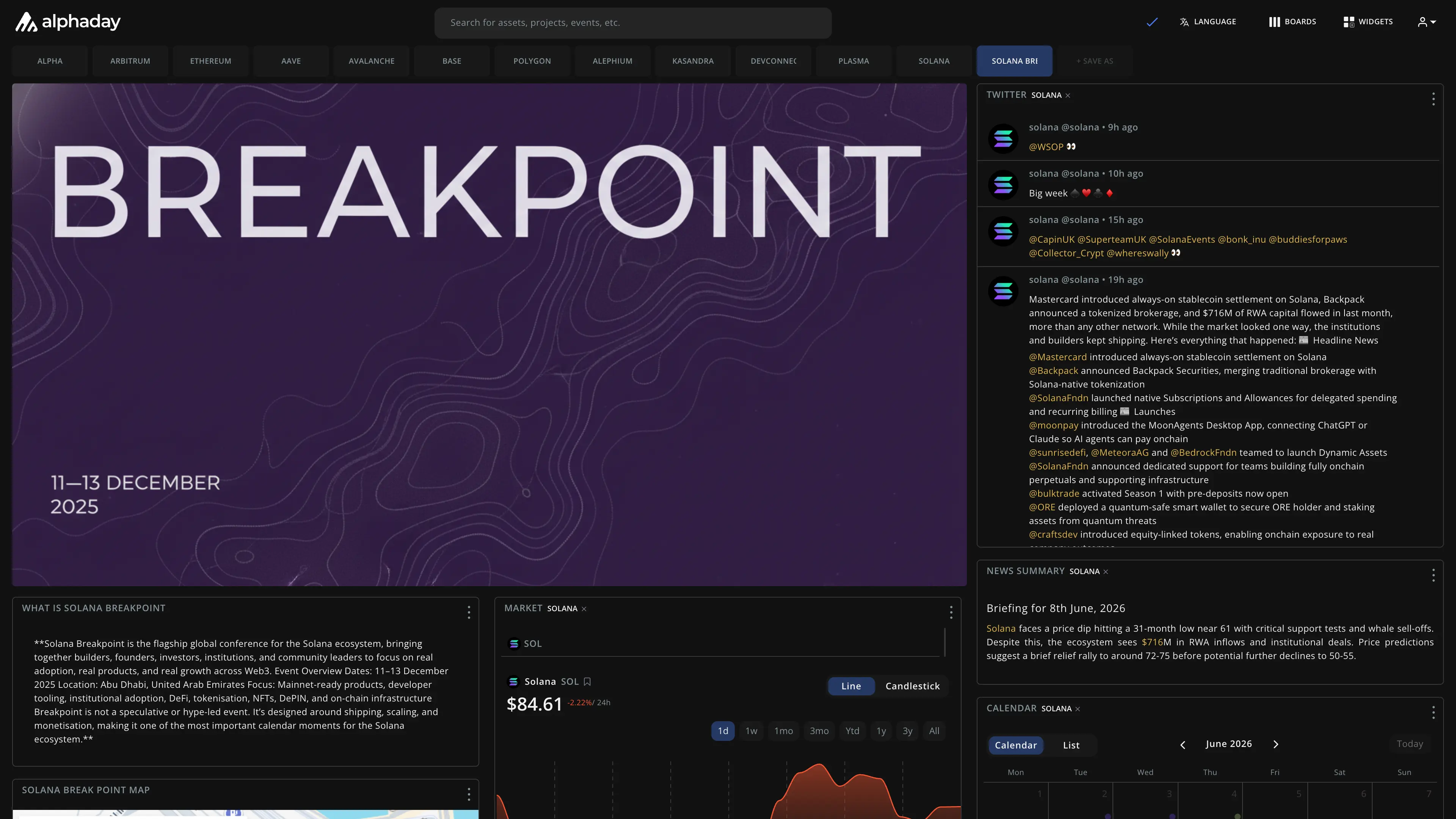Click the Breakpoint banner image
Screen dimensions: 1456x819
490,334
